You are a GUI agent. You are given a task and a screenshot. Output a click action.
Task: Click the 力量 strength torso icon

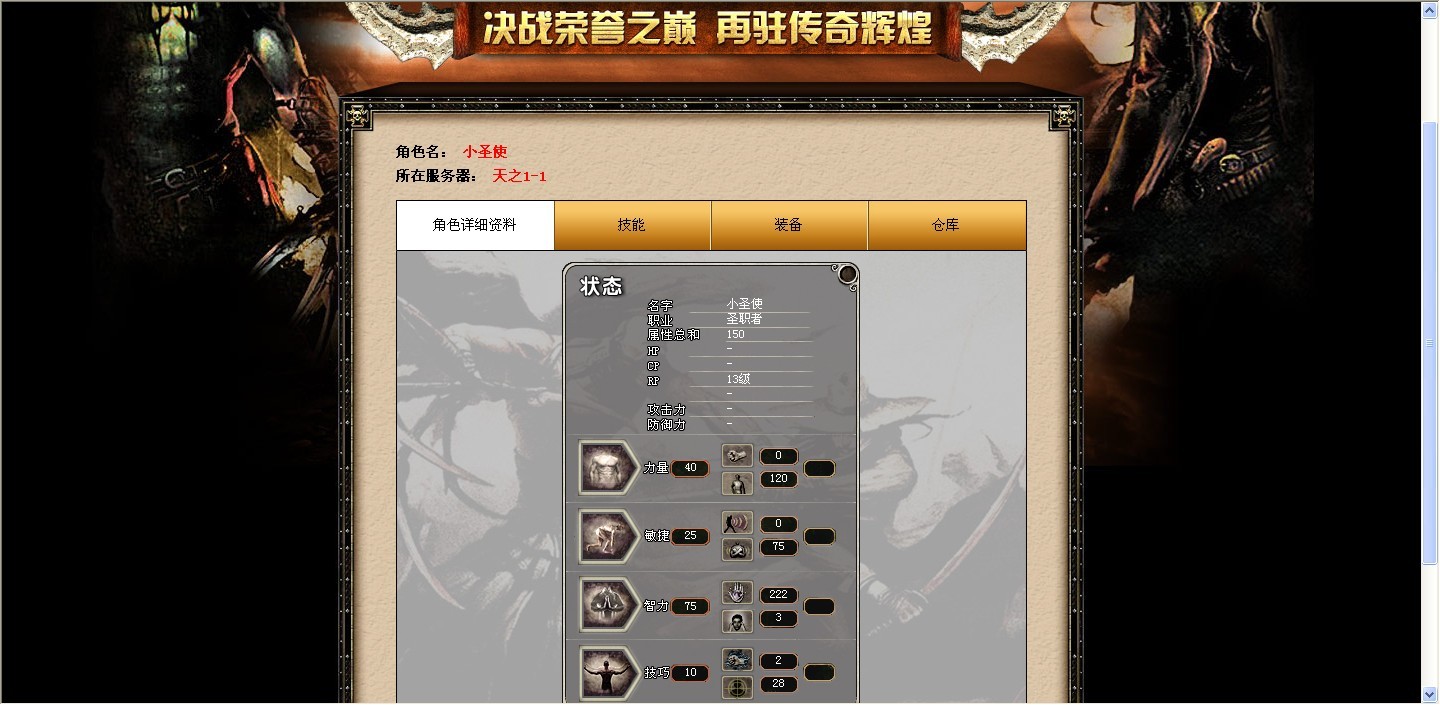[609, 467]
